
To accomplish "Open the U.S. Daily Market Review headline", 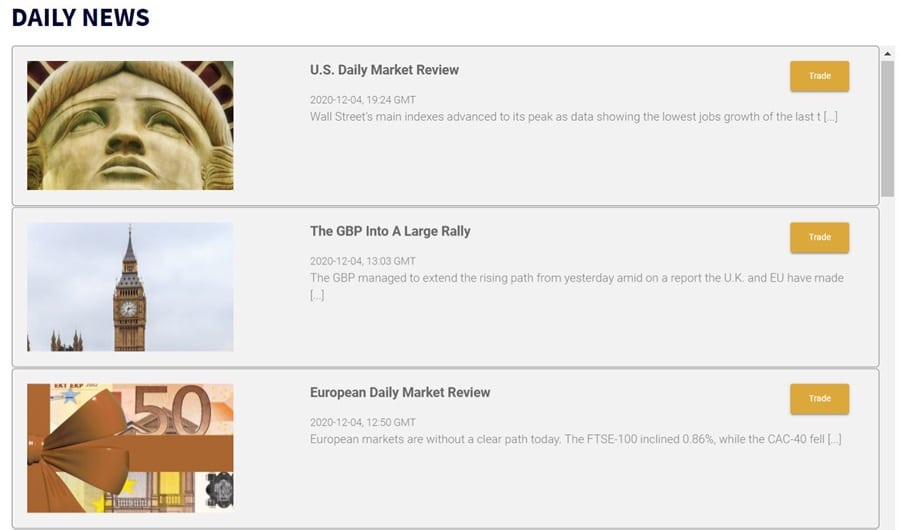I will pyautogui.click(x=384, y=70).
